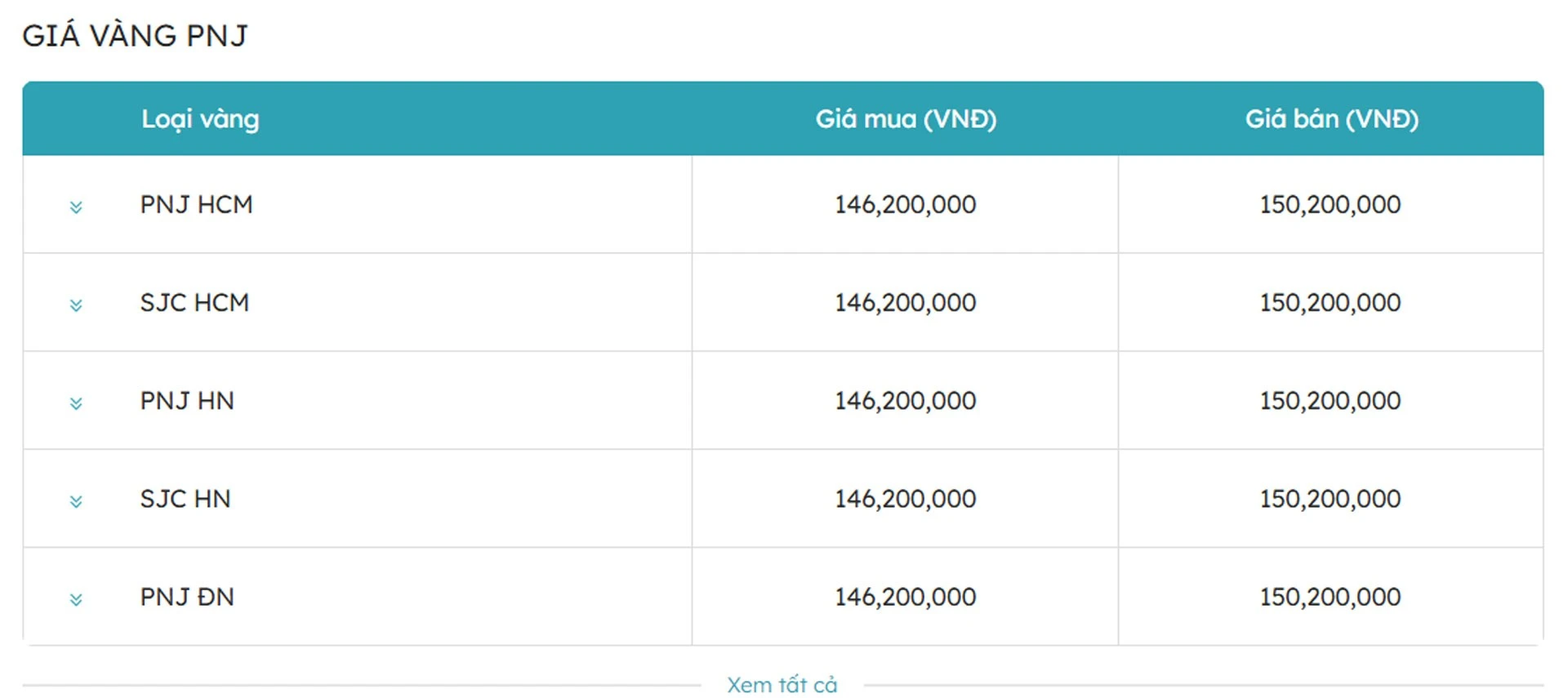1568x698 pixels.
Task: Click SJC HCM sell price 150,200,000
Action: (1330, 303)
